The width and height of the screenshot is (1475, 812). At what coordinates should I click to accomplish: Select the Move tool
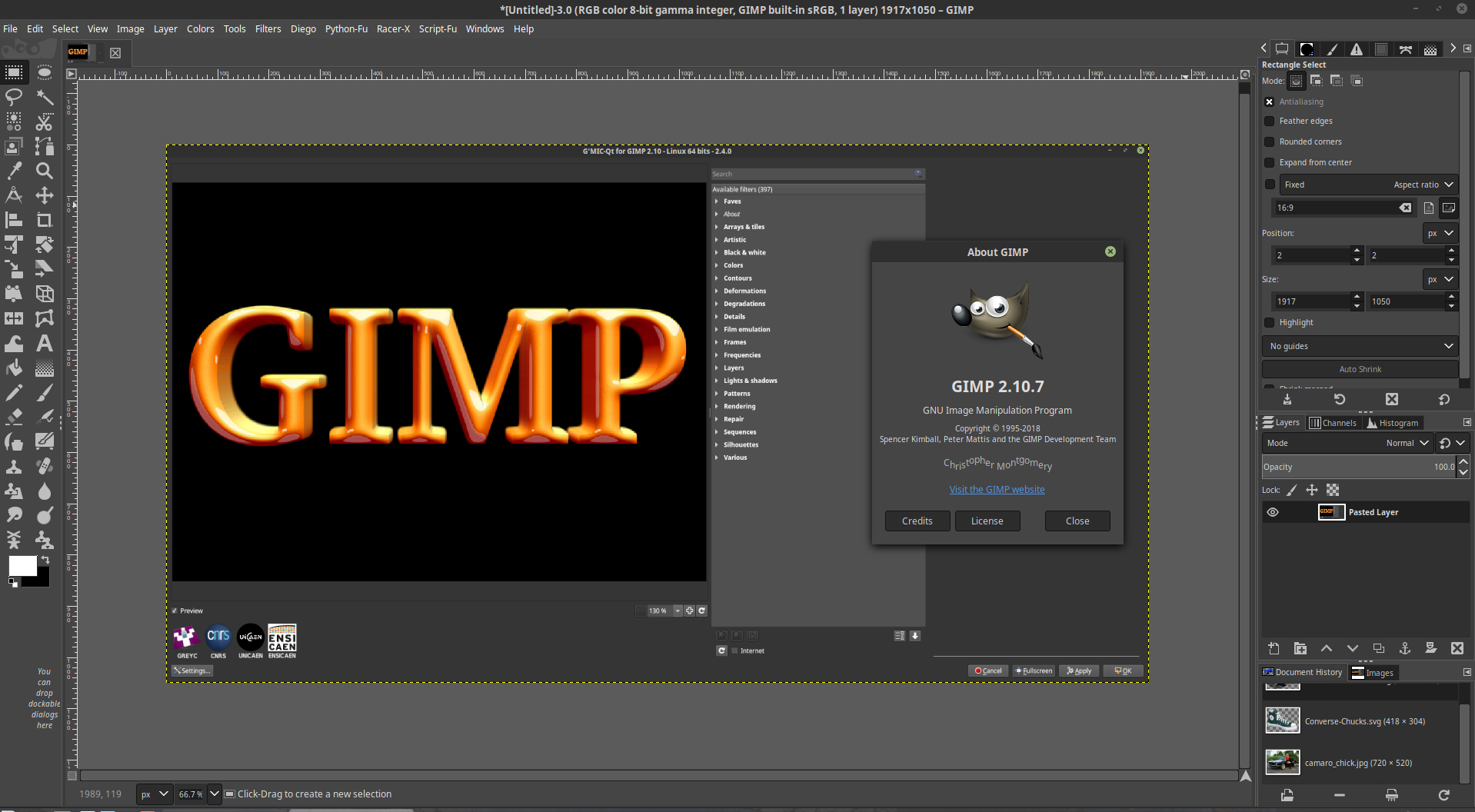(x=45, y=195)
